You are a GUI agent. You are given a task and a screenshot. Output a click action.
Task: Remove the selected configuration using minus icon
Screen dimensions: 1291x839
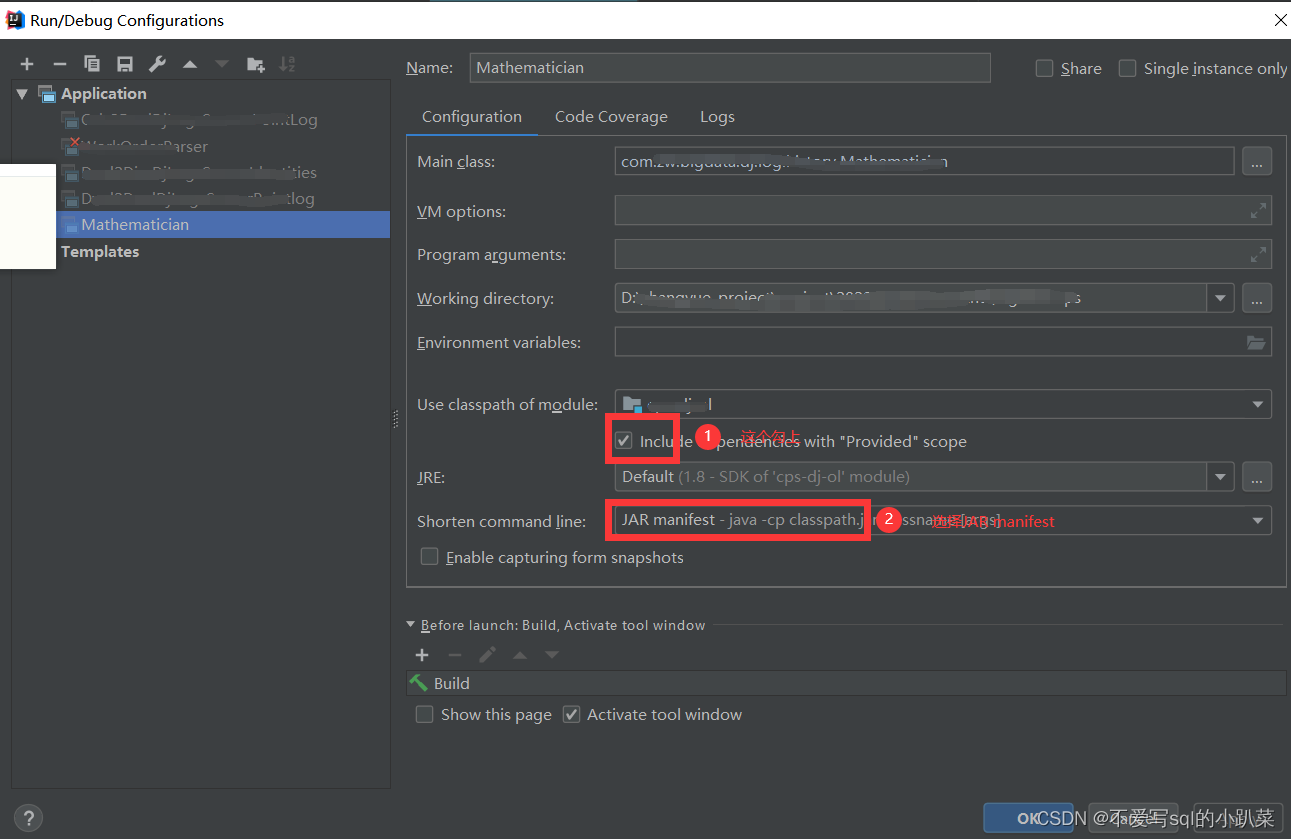pos(59,63)
